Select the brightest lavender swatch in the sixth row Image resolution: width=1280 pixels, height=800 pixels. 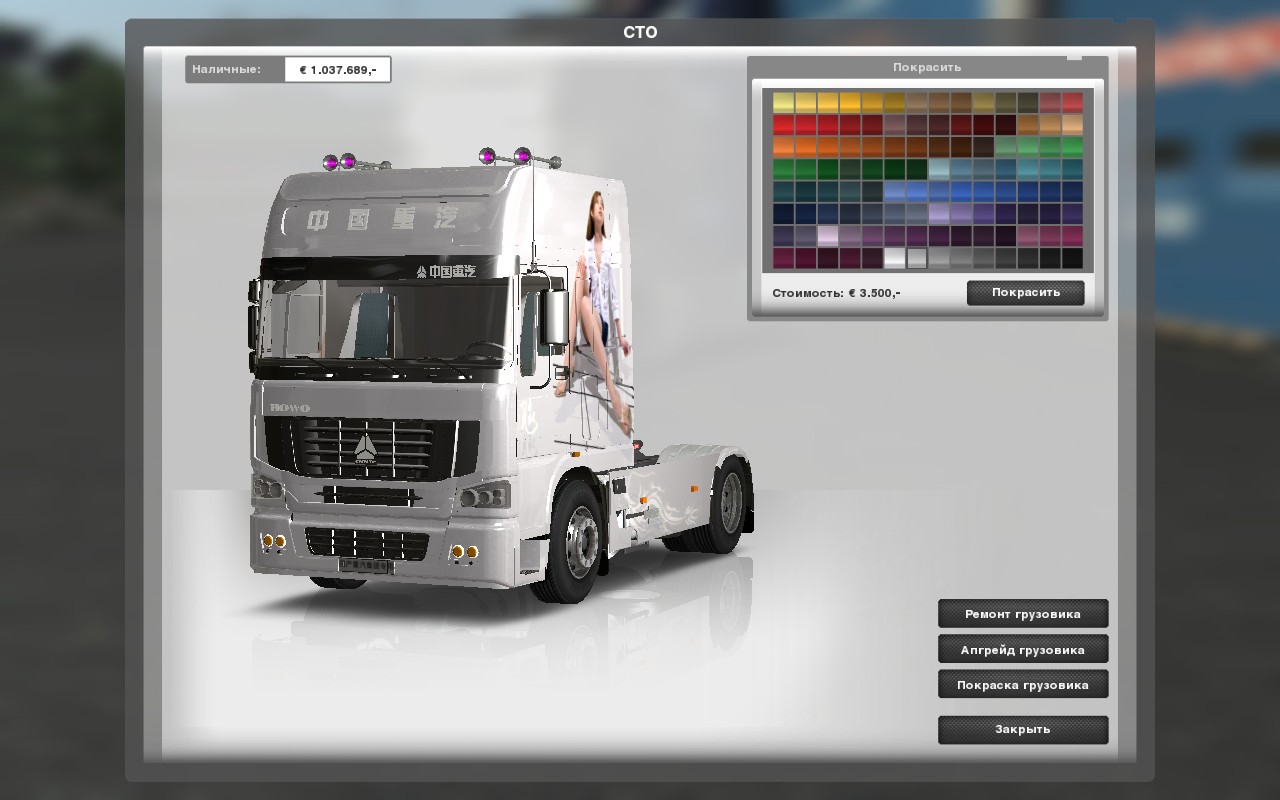(x=939, y=213)
